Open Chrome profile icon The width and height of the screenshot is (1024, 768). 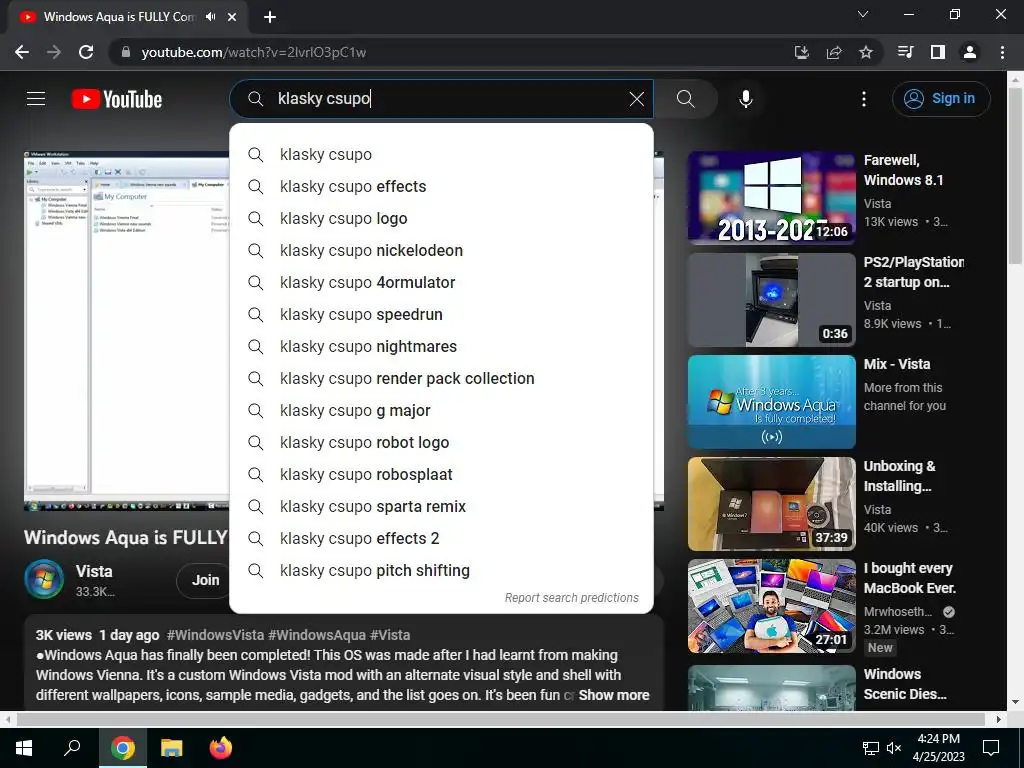(x=970, y=52)
